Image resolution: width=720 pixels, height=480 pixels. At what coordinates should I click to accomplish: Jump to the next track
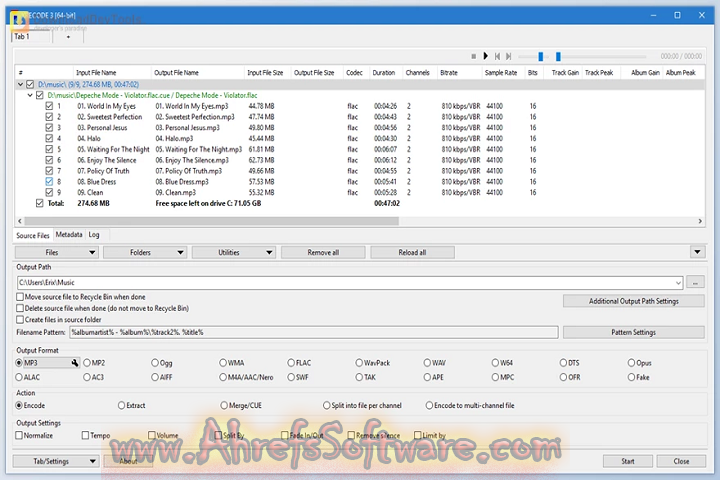point(508,56)
